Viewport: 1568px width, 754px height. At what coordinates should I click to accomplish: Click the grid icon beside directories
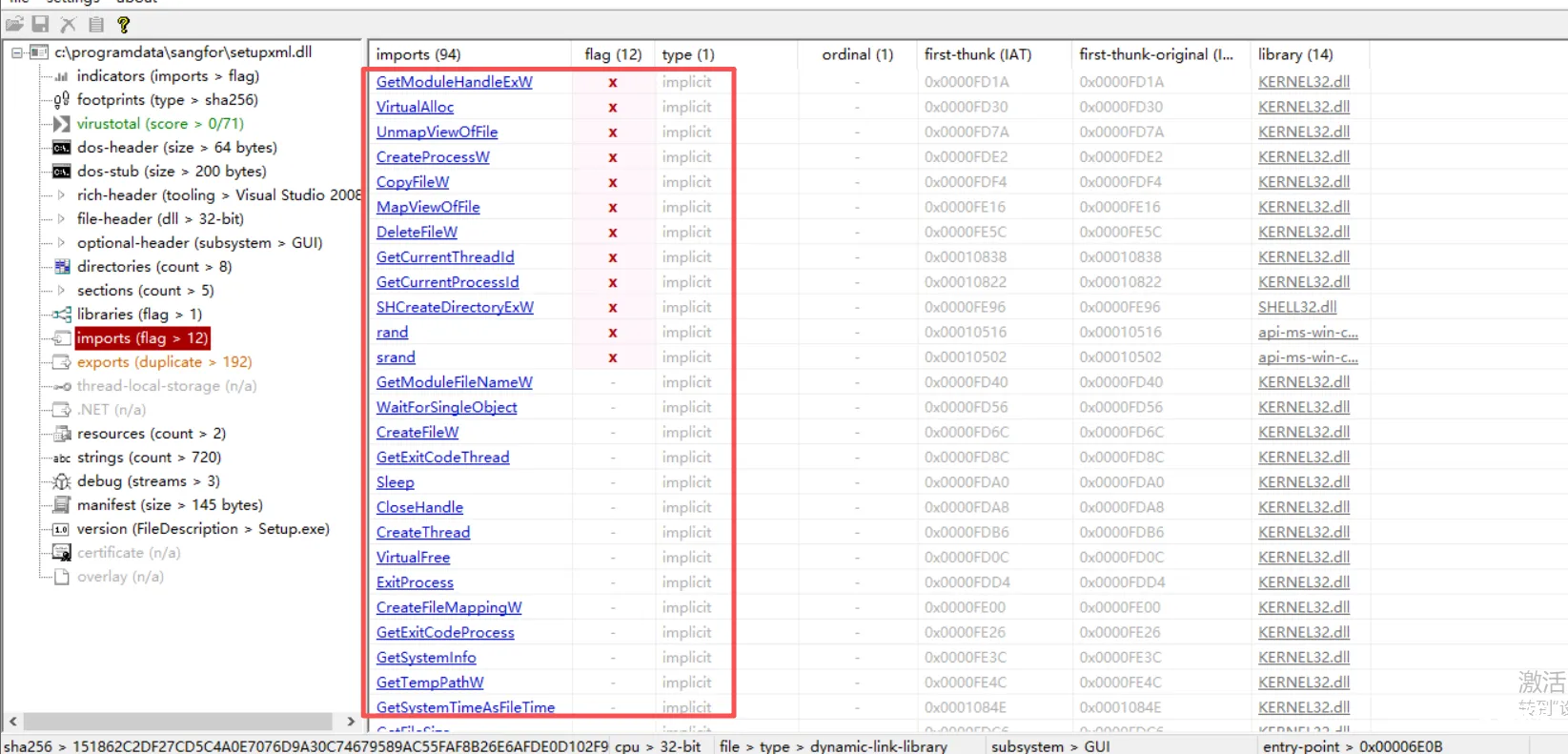pos(61,267)
